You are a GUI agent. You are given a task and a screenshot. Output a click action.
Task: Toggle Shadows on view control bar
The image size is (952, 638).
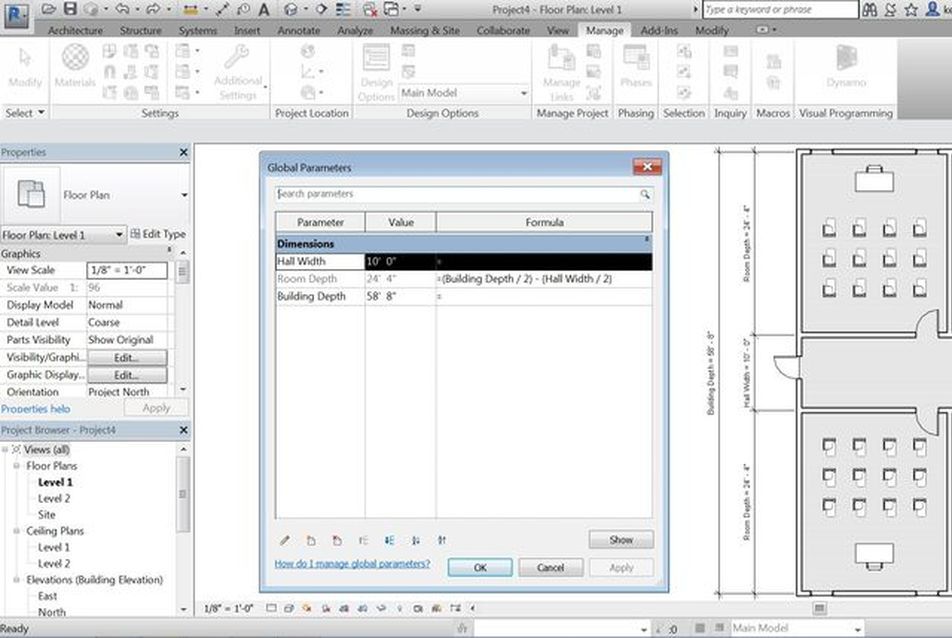coord(325,608)
